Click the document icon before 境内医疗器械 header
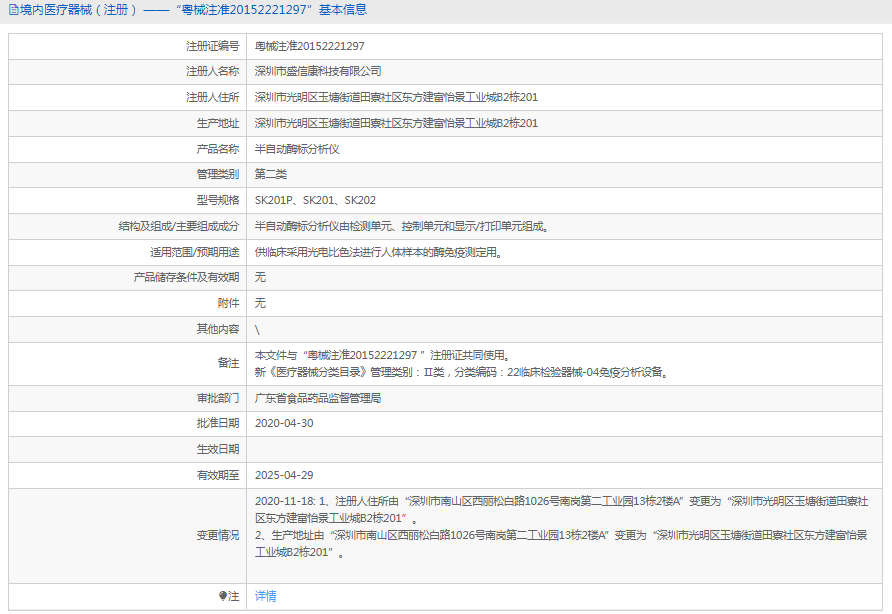The image size is (892, 614). [14, 10]
